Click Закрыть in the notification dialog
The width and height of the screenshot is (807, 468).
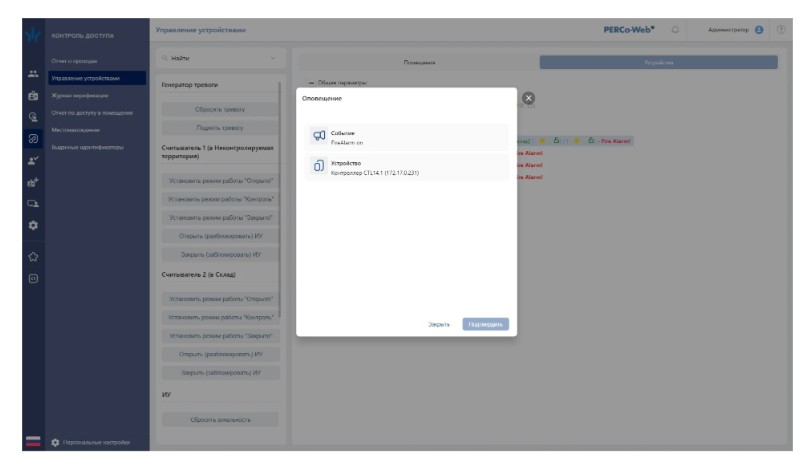tap(438, 324)
